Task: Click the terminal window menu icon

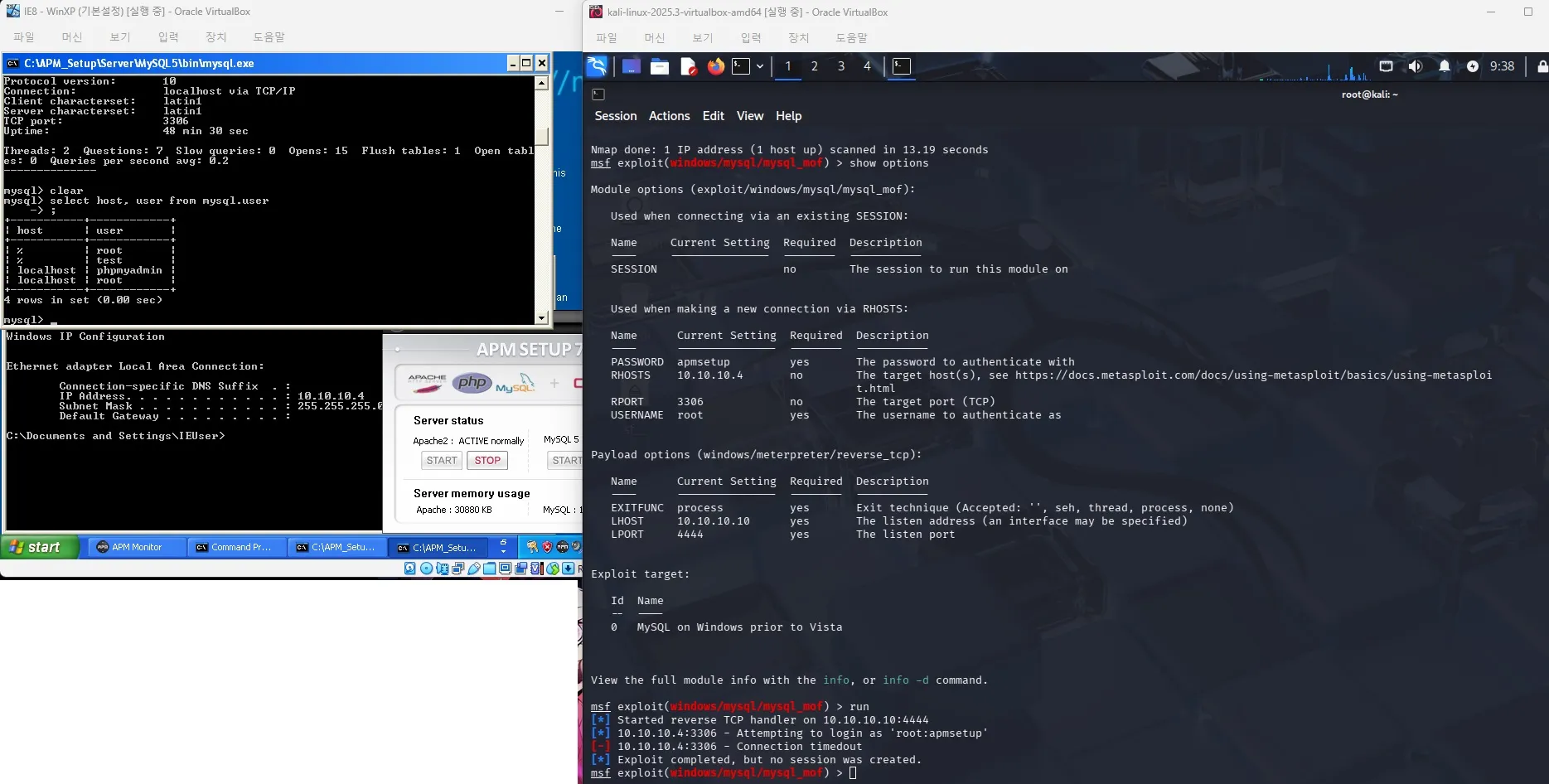Action: [598, 94]
